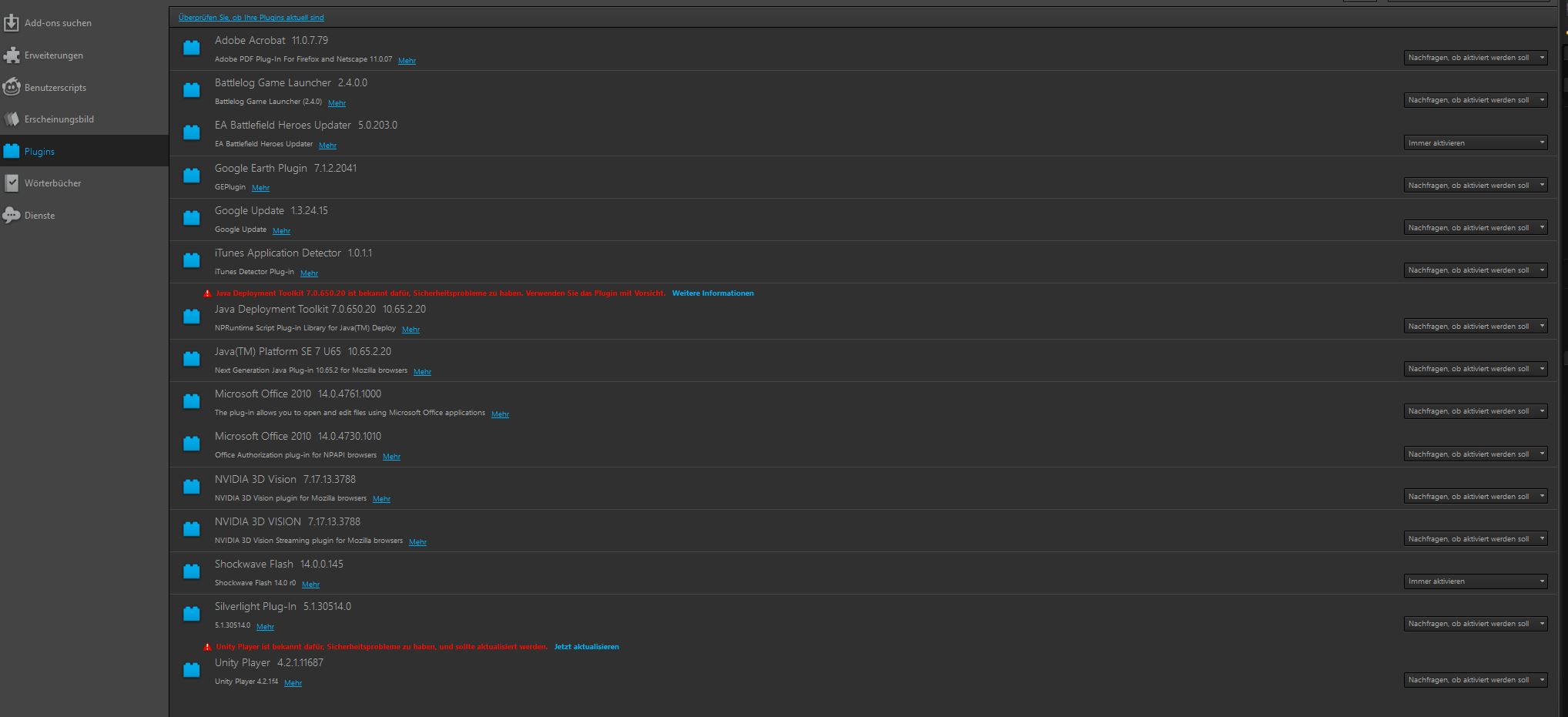
Task: Switch to the Benutzerscripts section
Action: [84, 87]
